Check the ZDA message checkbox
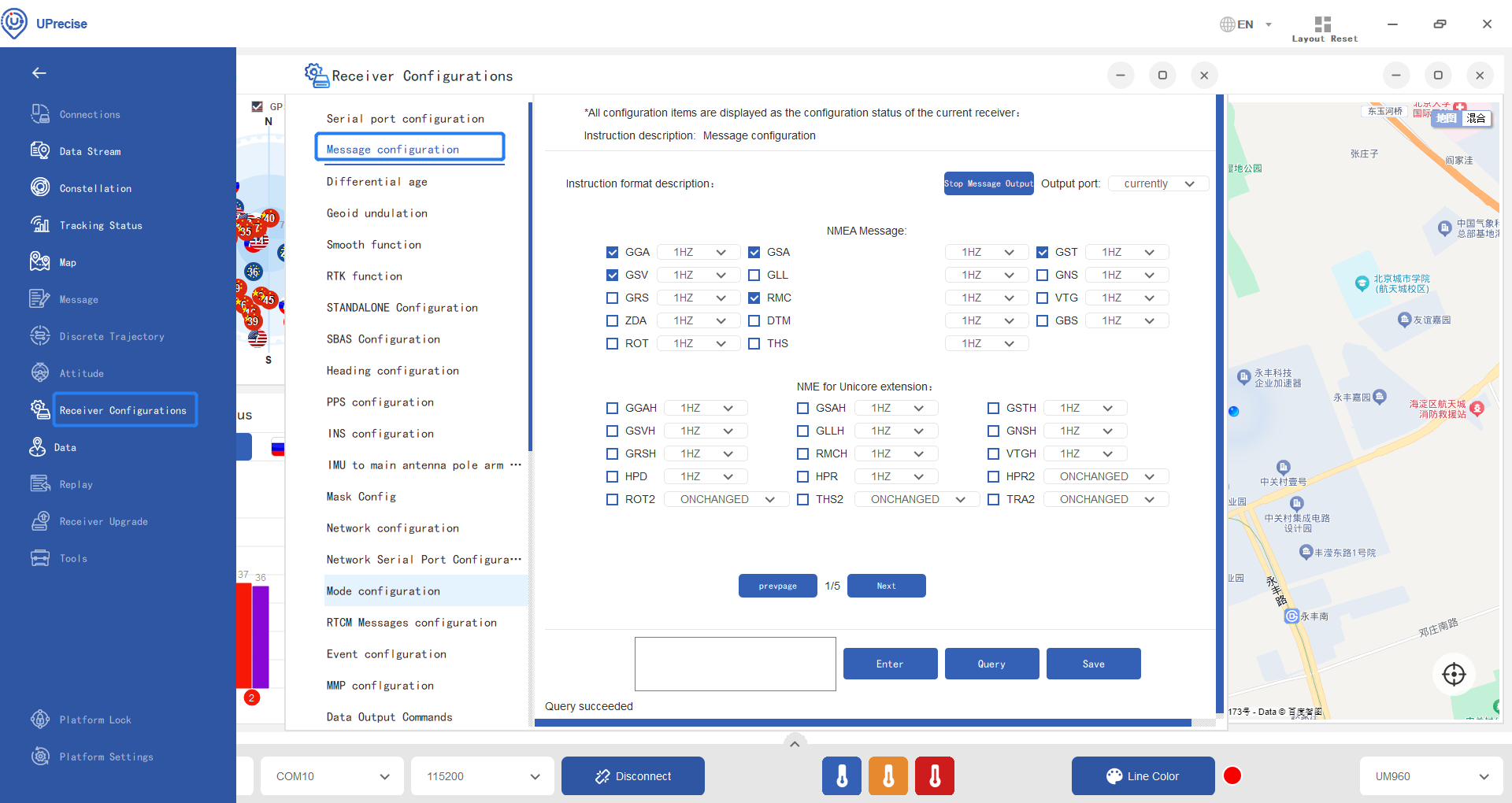Screen dimensions: 1512x803 click(612, 321)
